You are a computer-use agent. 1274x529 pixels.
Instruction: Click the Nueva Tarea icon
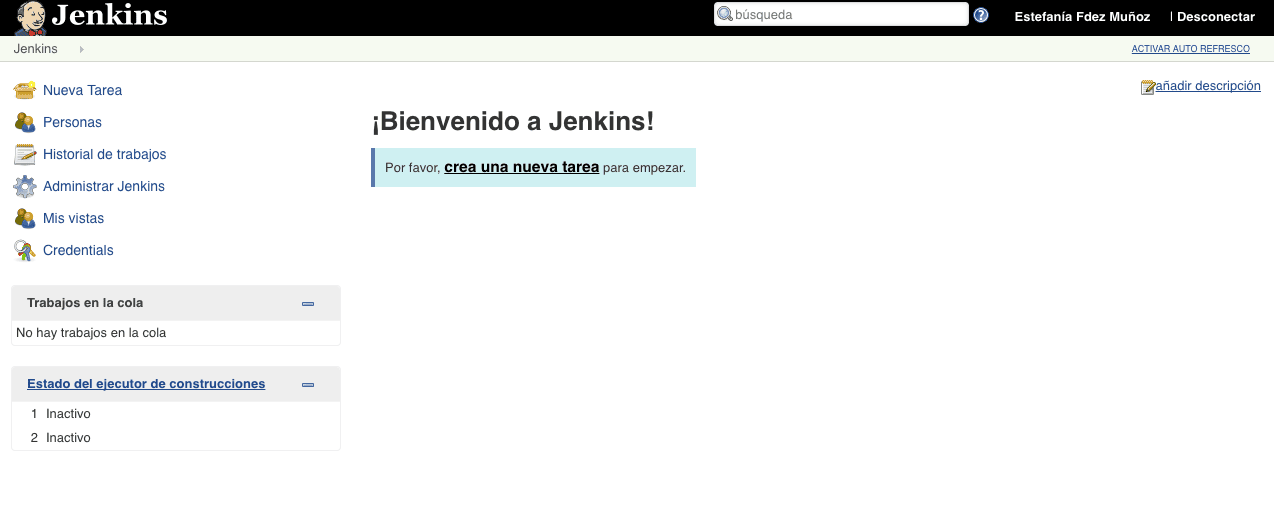[x=25, y=90]
